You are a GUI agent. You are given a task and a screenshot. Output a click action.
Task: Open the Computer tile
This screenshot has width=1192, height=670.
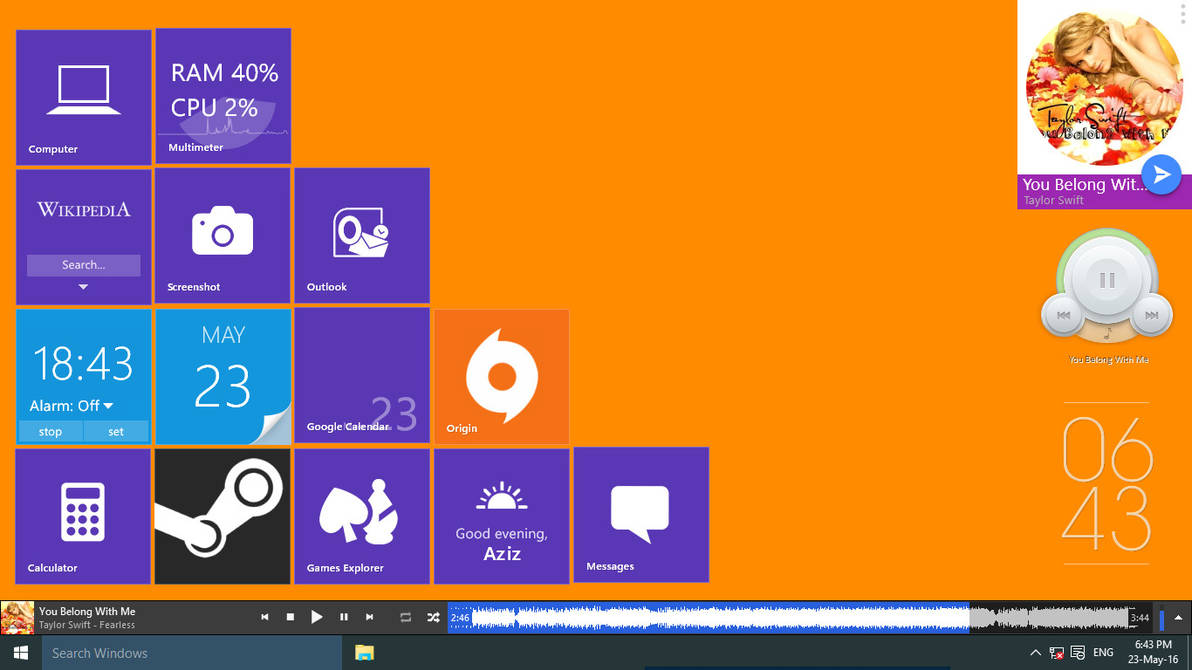[x=84, y=97]
